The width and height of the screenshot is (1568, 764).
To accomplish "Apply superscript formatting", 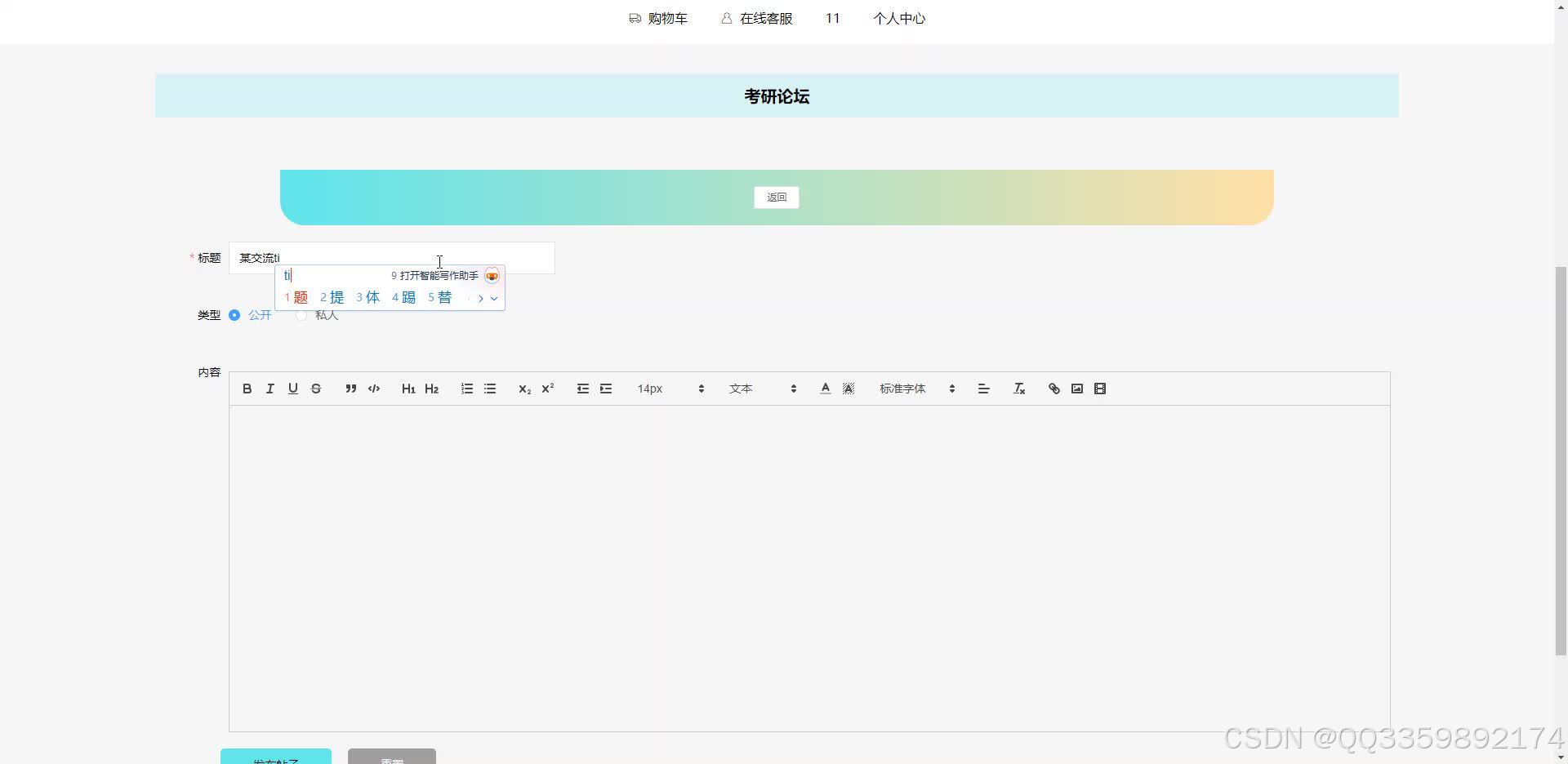I will coord(548,389).
